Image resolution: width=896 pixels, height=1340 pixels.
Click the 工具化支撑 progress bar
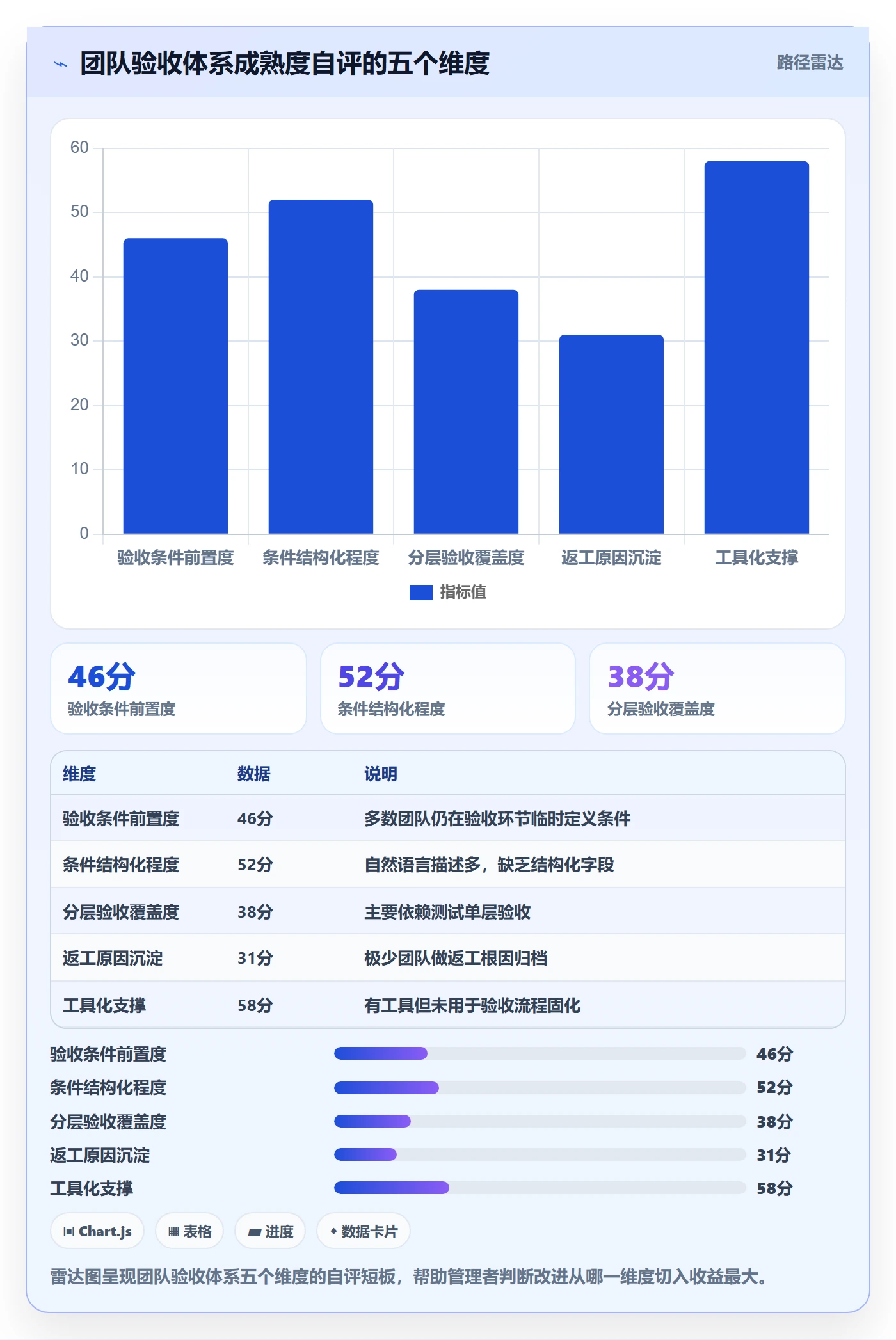click(540, 1188)
